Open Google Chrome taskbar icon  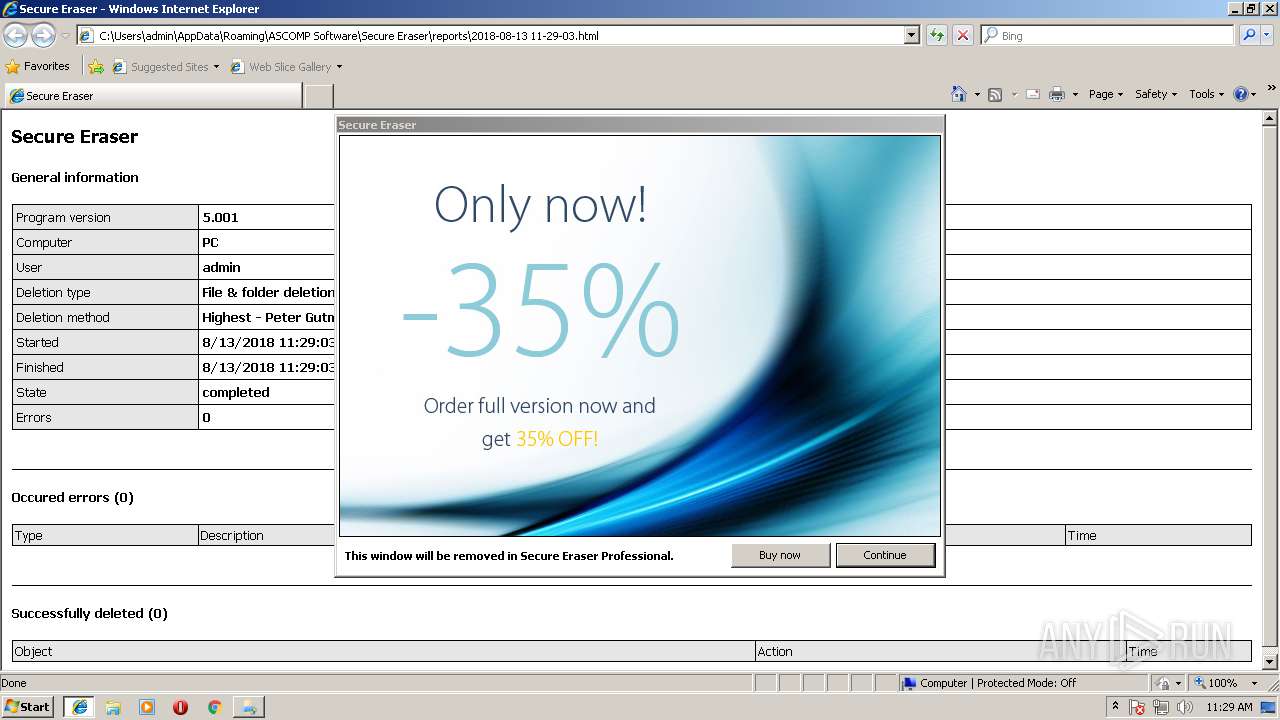click(214, 707)
